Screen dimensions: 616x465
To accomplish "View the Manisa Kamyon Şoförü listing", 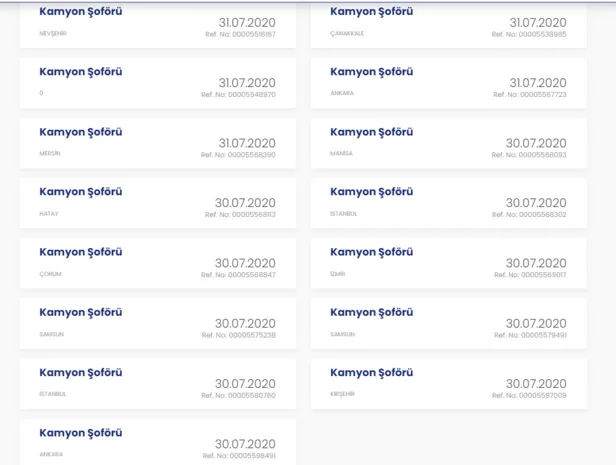I will [371, 132].
